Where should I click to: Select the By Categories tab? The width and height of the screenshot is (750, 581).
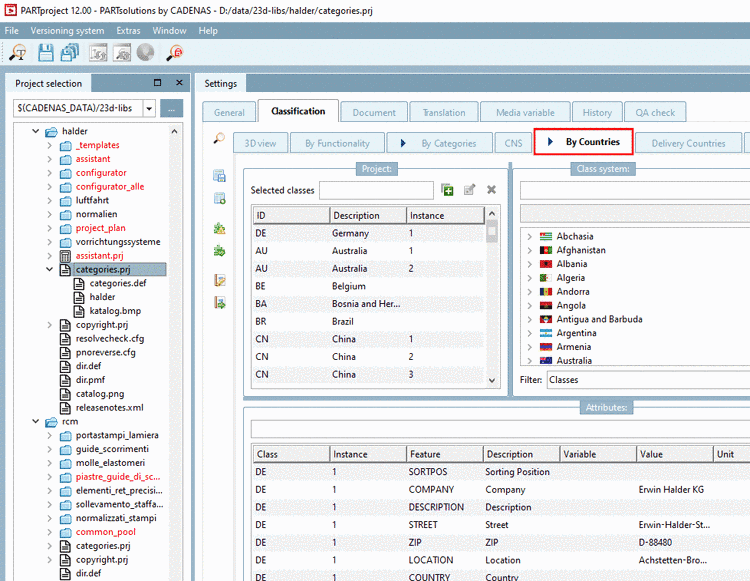(439, 143)
